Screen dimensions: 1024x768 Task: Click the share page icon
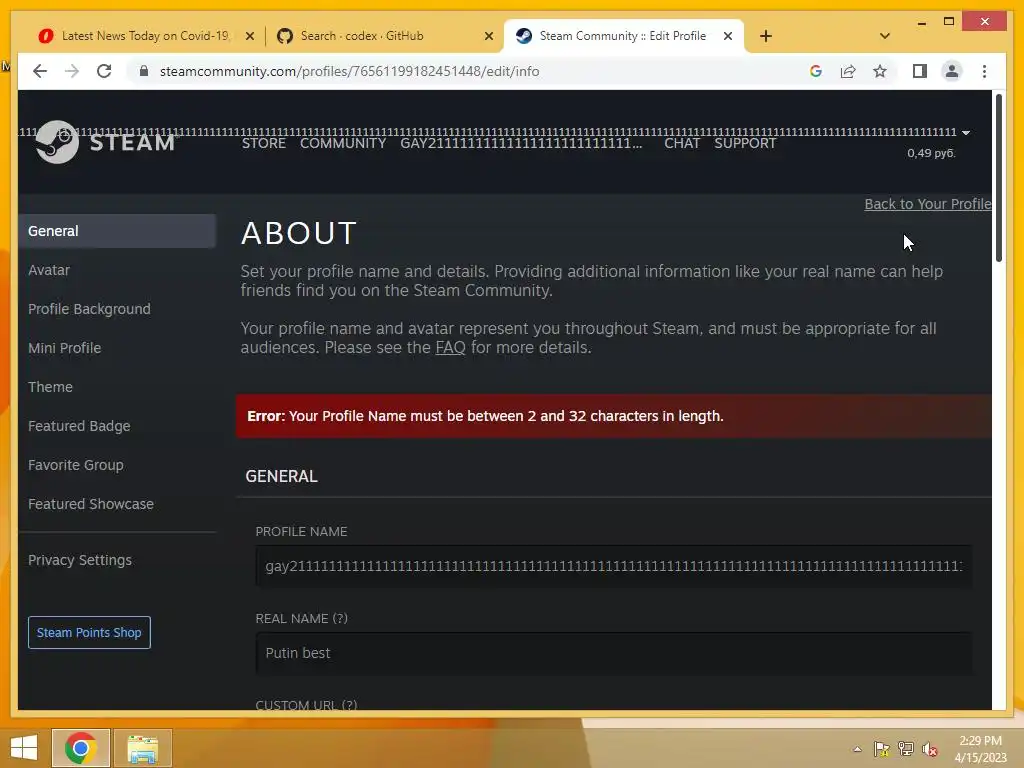coord(848,71)
